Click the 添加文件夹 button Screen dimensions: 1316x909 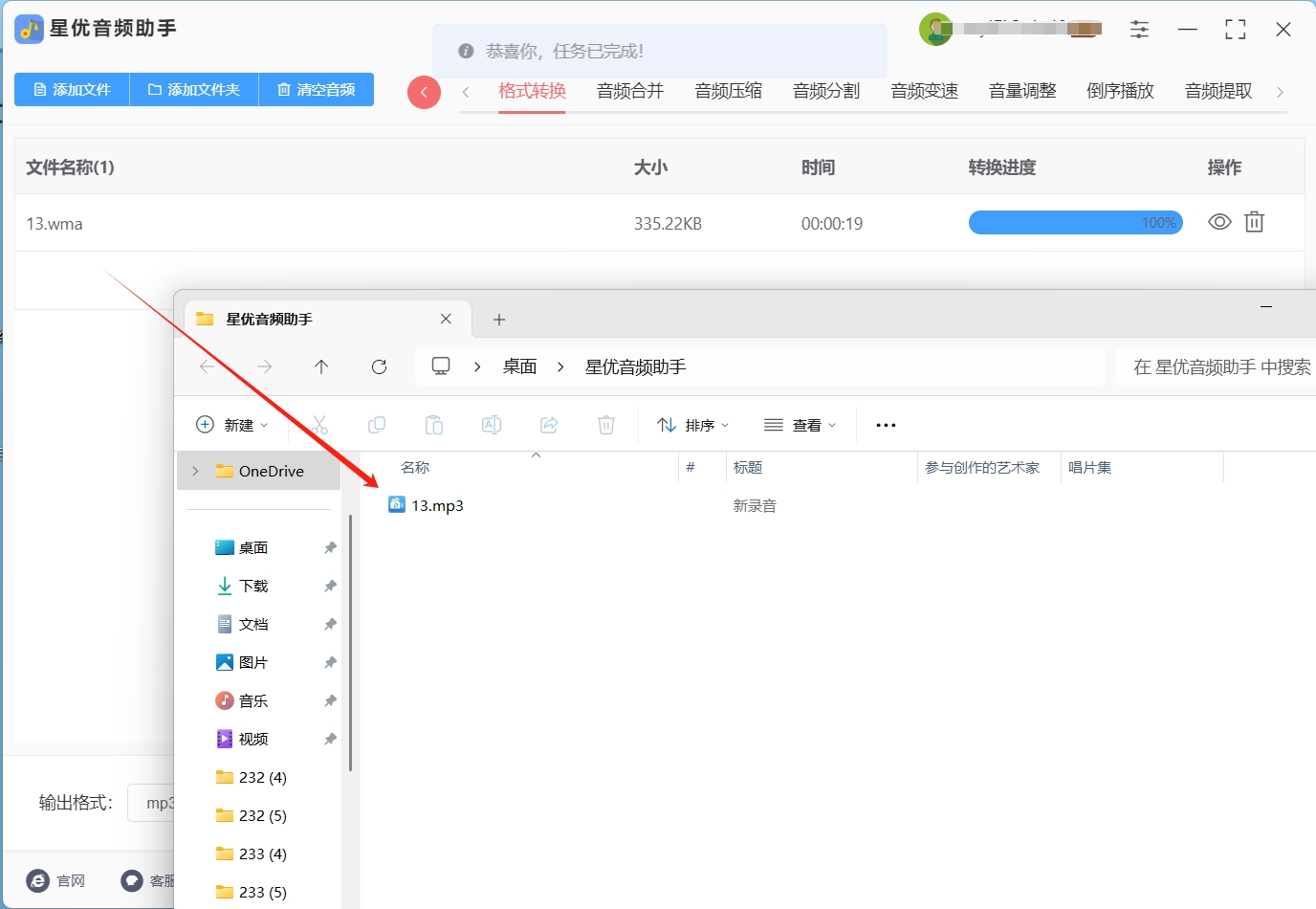(194, 90)
